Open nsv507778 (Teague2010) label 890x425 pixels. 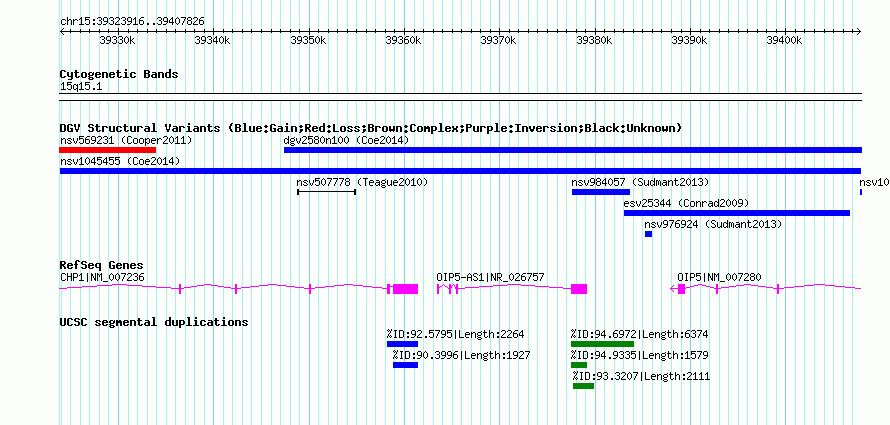click(x=362, y=182)
